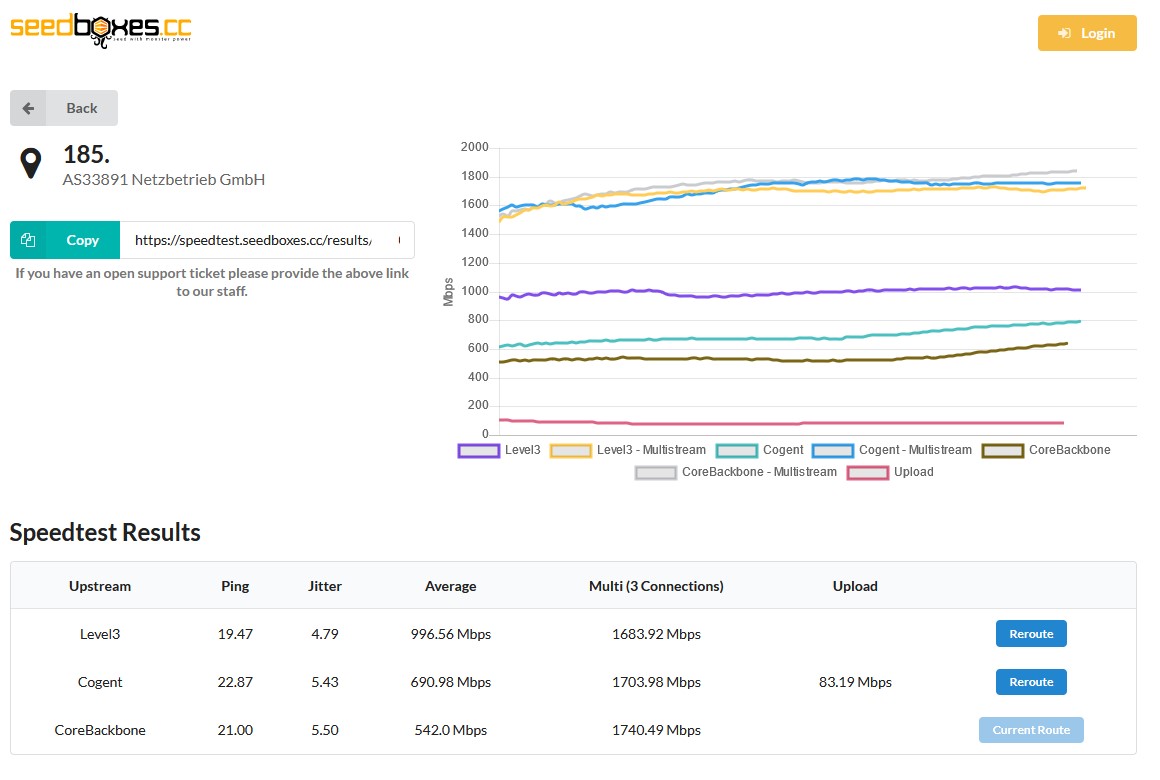Click the Current Route button for CoreBackbone
This screenshot has height=780, width=1160.
click(1031, 730)
